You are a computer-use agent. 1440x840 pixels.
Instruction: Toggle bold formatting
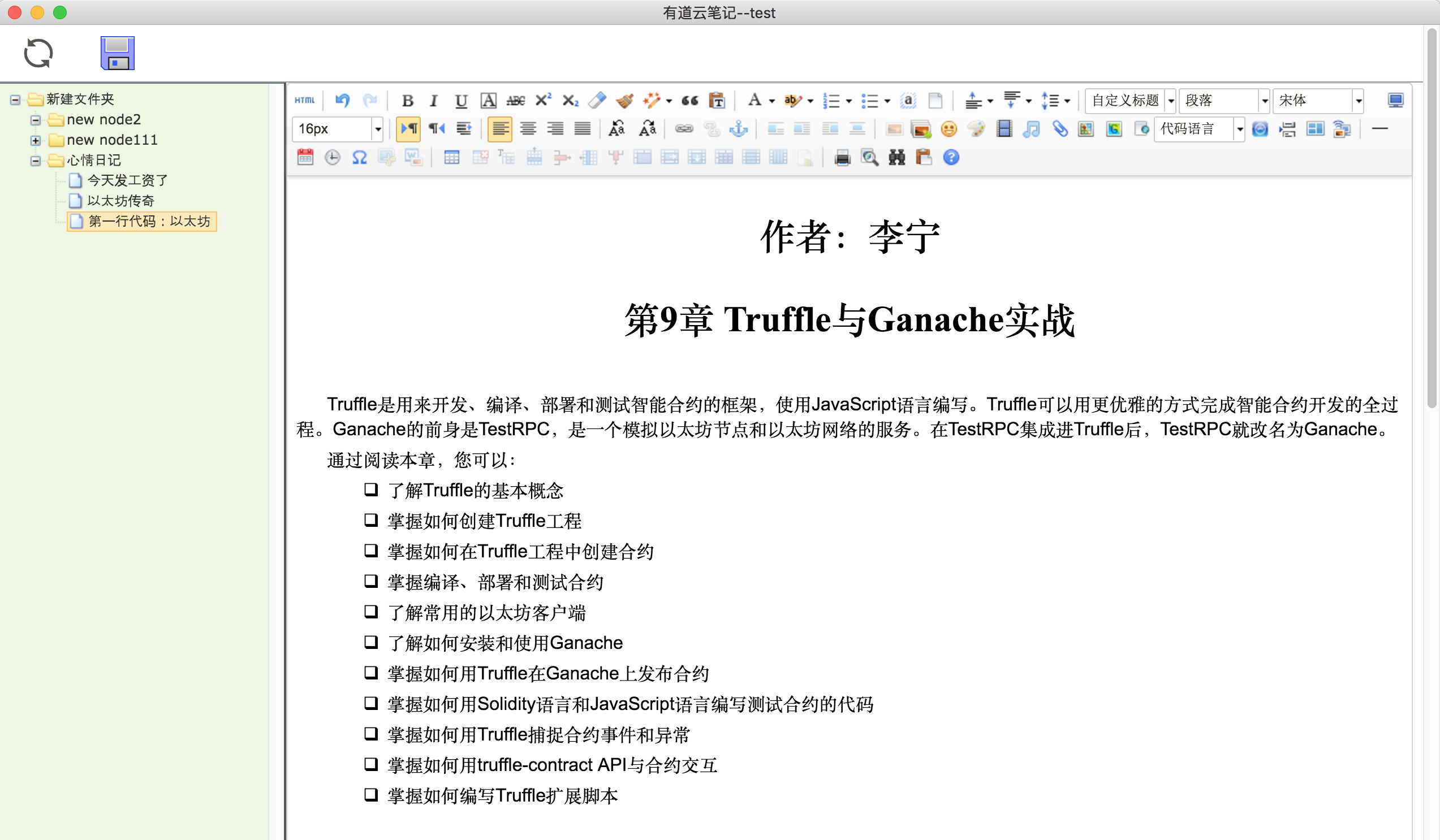coord(407,101)
